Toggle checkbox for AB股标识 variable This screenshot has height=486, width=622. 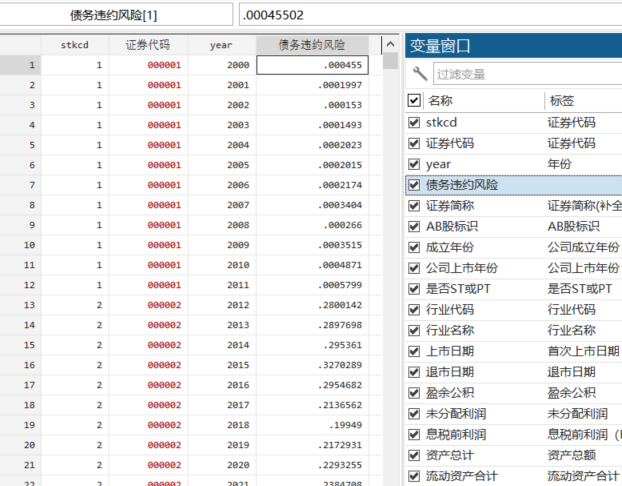(414, 227)
